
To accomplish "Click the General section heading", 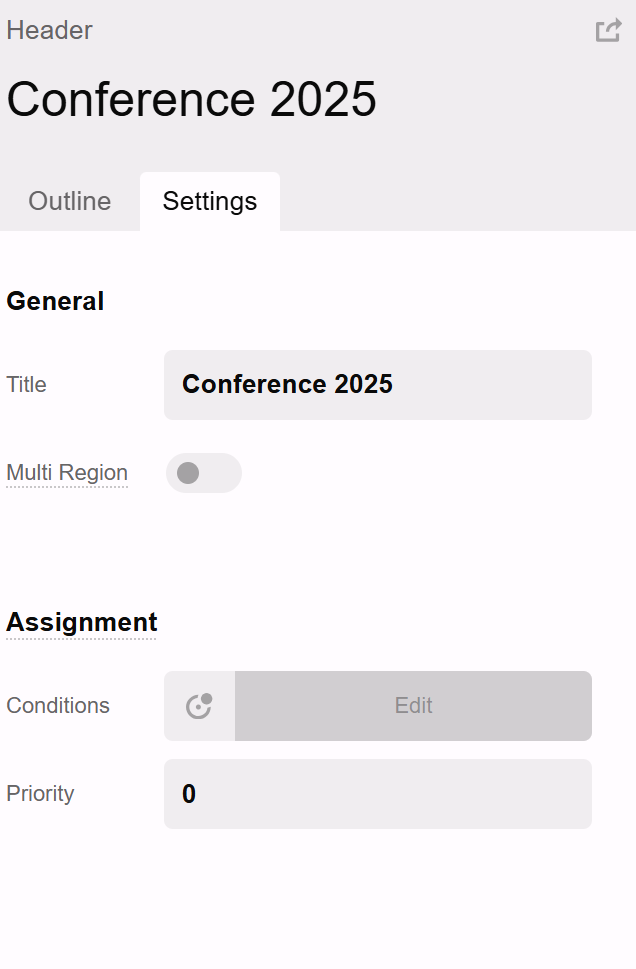I will [x=55, y=301].
